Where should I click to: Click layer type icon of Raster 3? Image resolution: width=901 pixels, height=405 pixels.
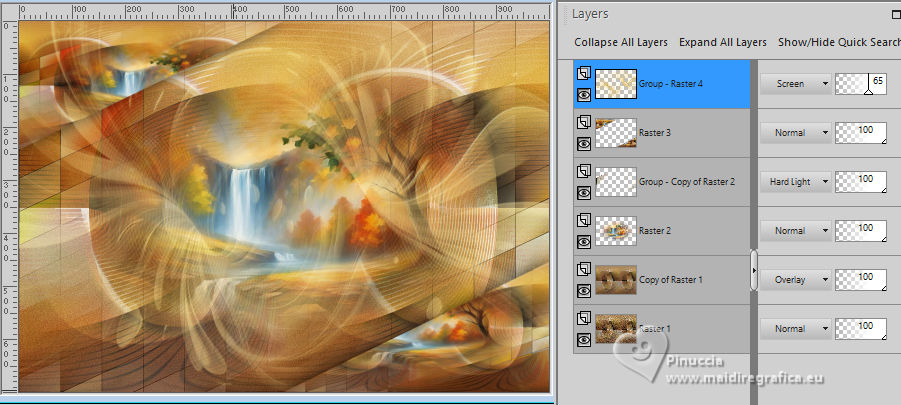(x=584, y=122)
